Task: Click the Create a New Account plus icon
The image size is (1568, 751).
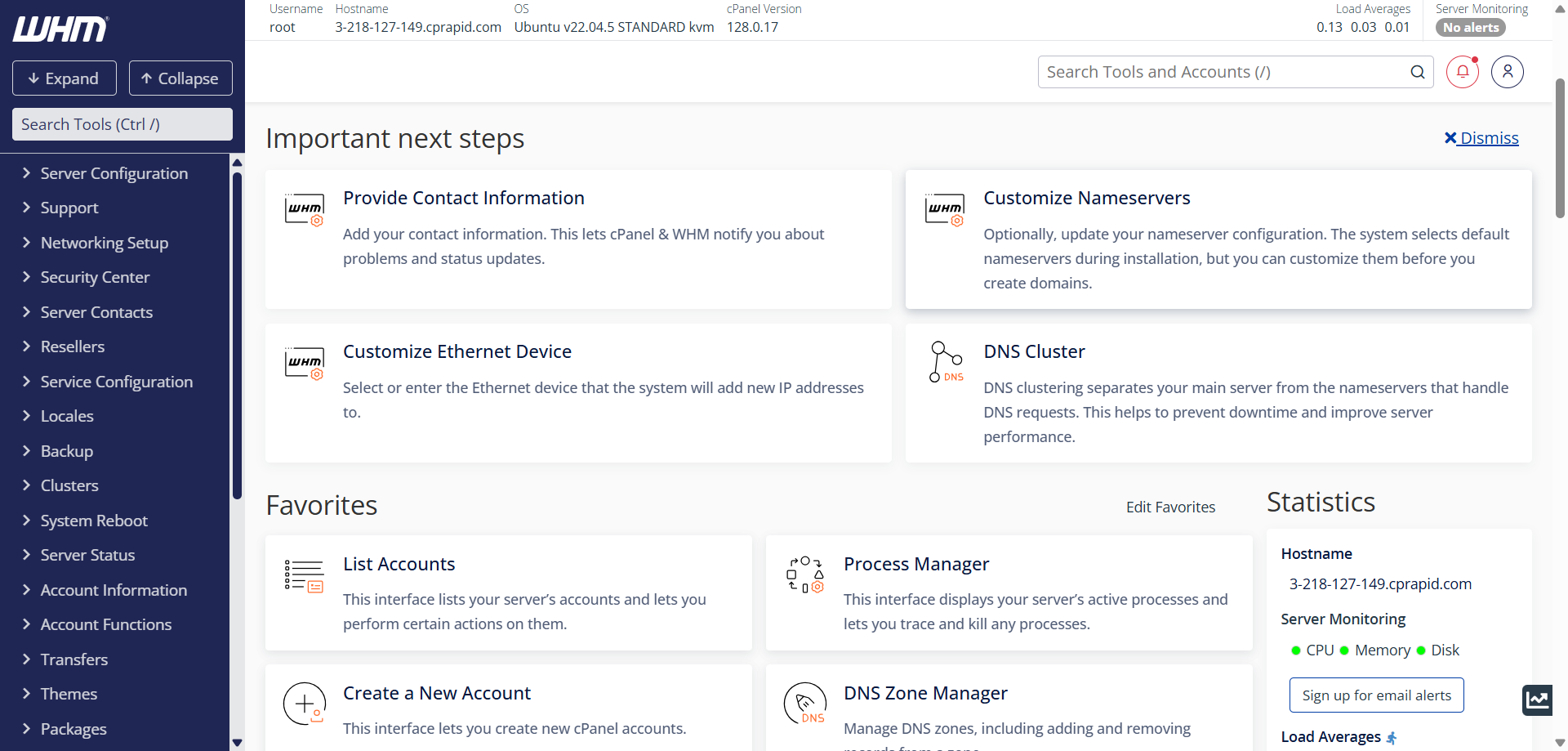Action: click(x=305, y=704)
